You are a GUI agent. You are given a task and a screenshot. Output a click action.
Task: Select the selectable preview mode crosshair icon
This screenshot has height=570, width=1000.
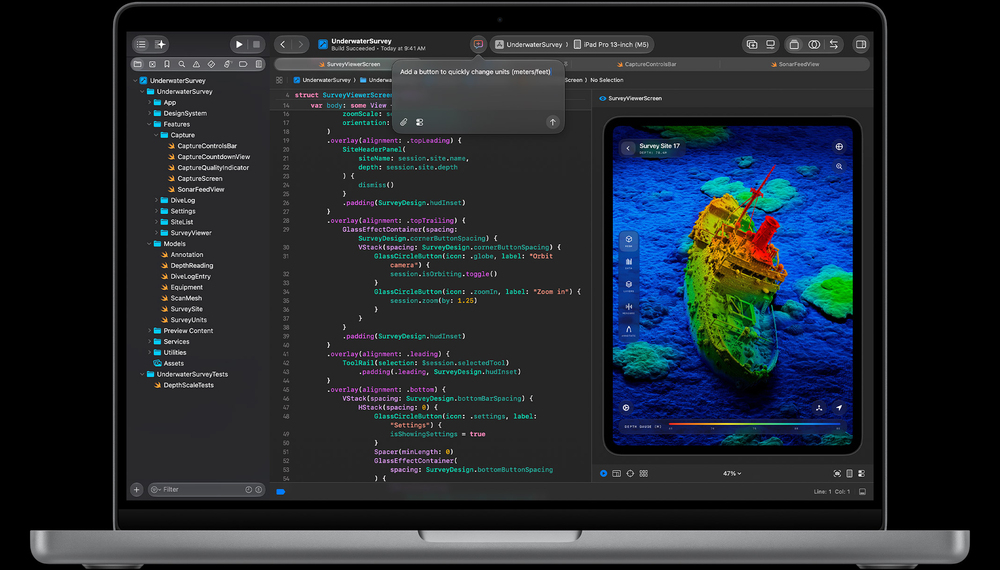click(x=630, y=474)
